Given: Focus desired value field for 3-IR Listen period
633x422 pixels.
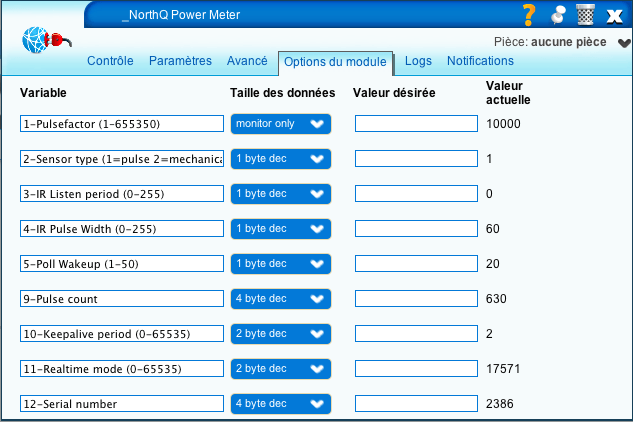Looking at the screenshot, I should (416, 194).
